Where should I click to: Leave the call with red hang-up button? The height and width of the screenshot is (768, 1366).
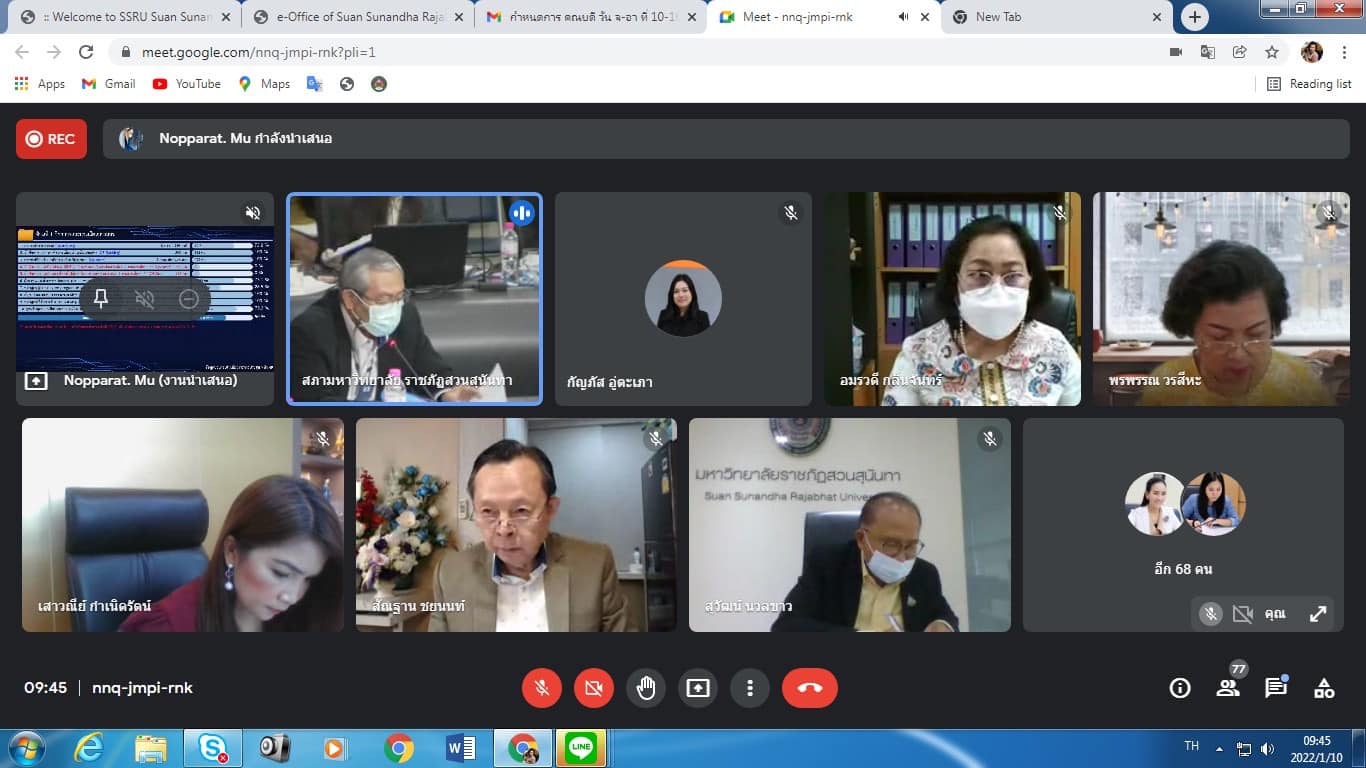pos(809,688)
